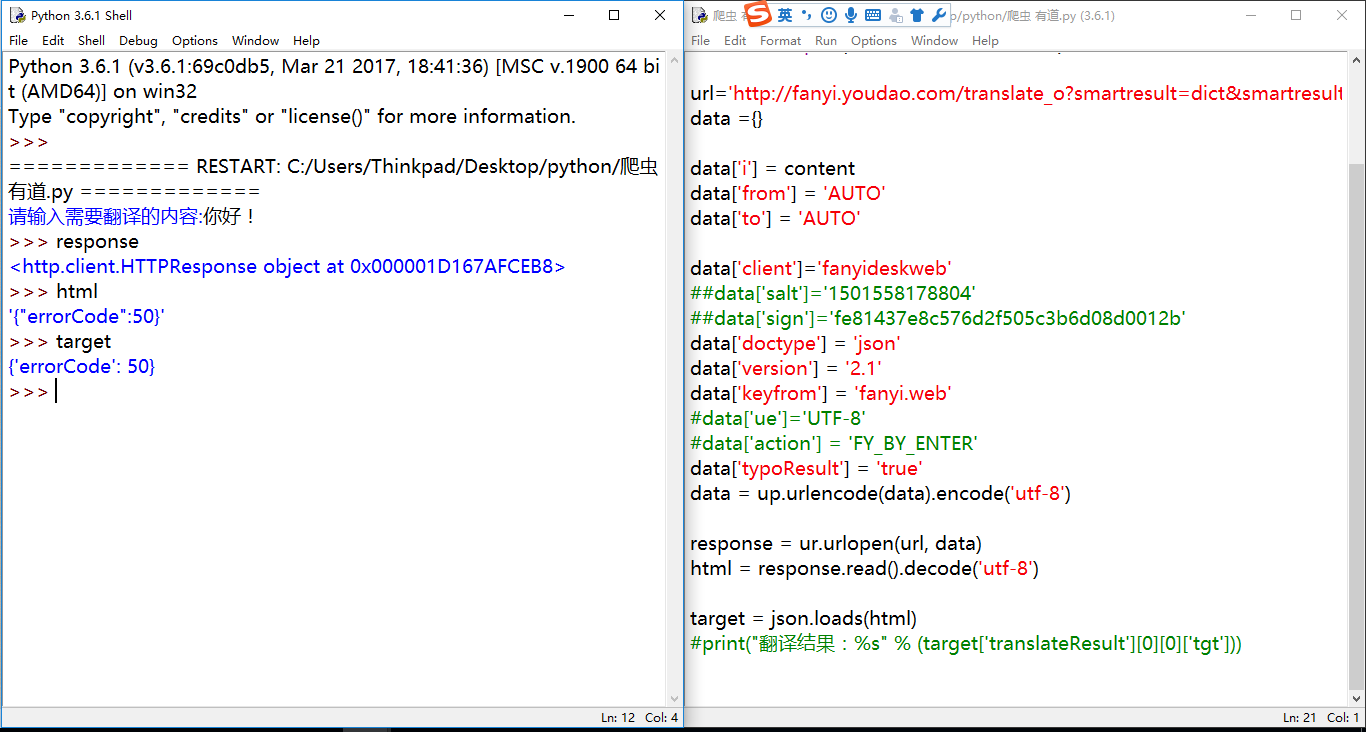Click the commented data['sign'] line
The height and width of the screenshot is (732, 1366).
[x=938, y=318]
